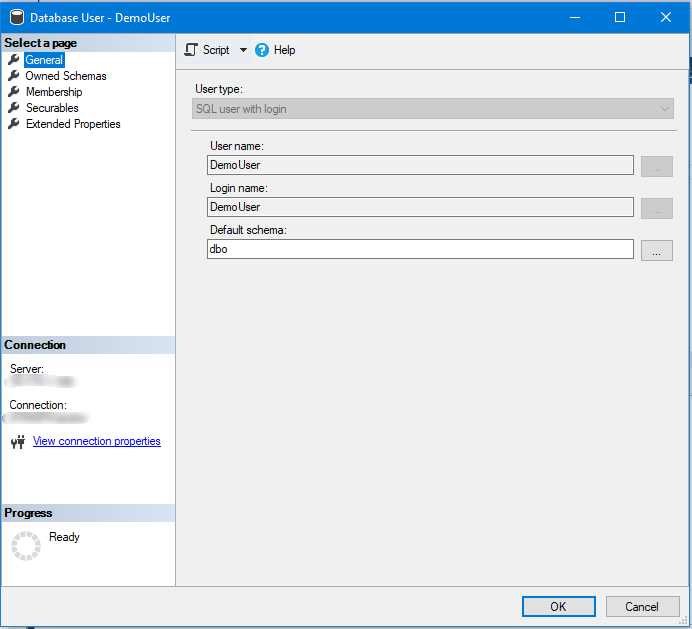Screen dimensions: 692x629
Task: Click the database cylinder icon in title bar
Action: tap(16, 18)
